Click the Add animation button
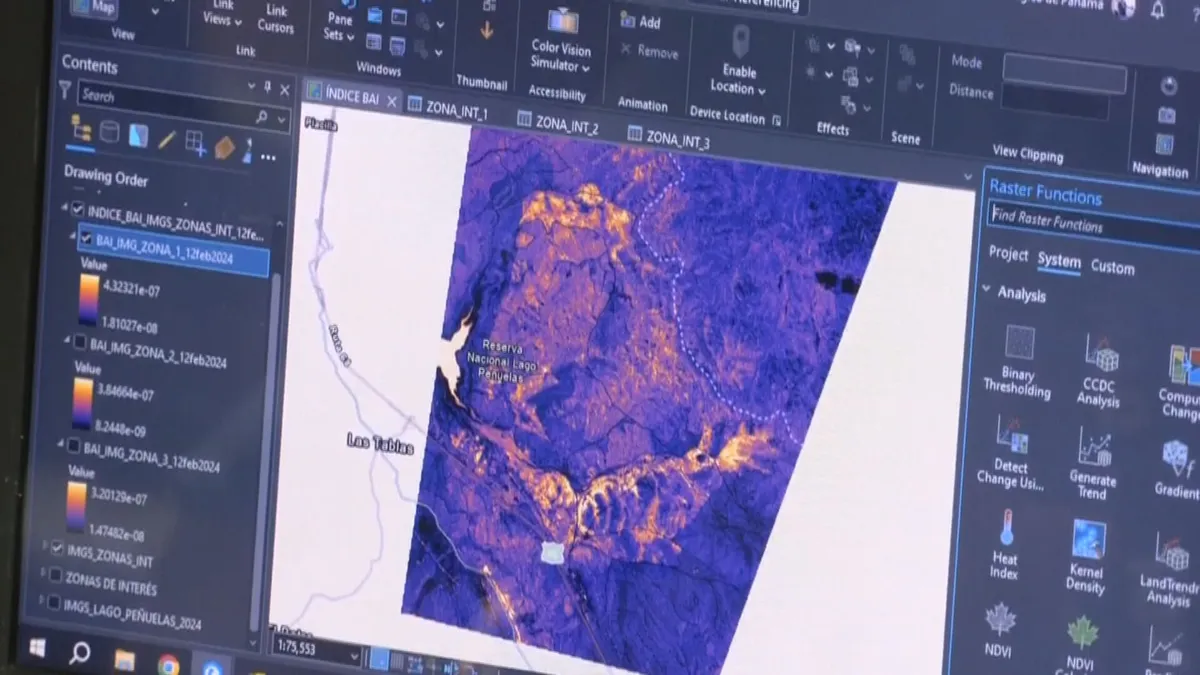Screen dimensions: 1200x675 pyautogui.click(x=640, y=21)
